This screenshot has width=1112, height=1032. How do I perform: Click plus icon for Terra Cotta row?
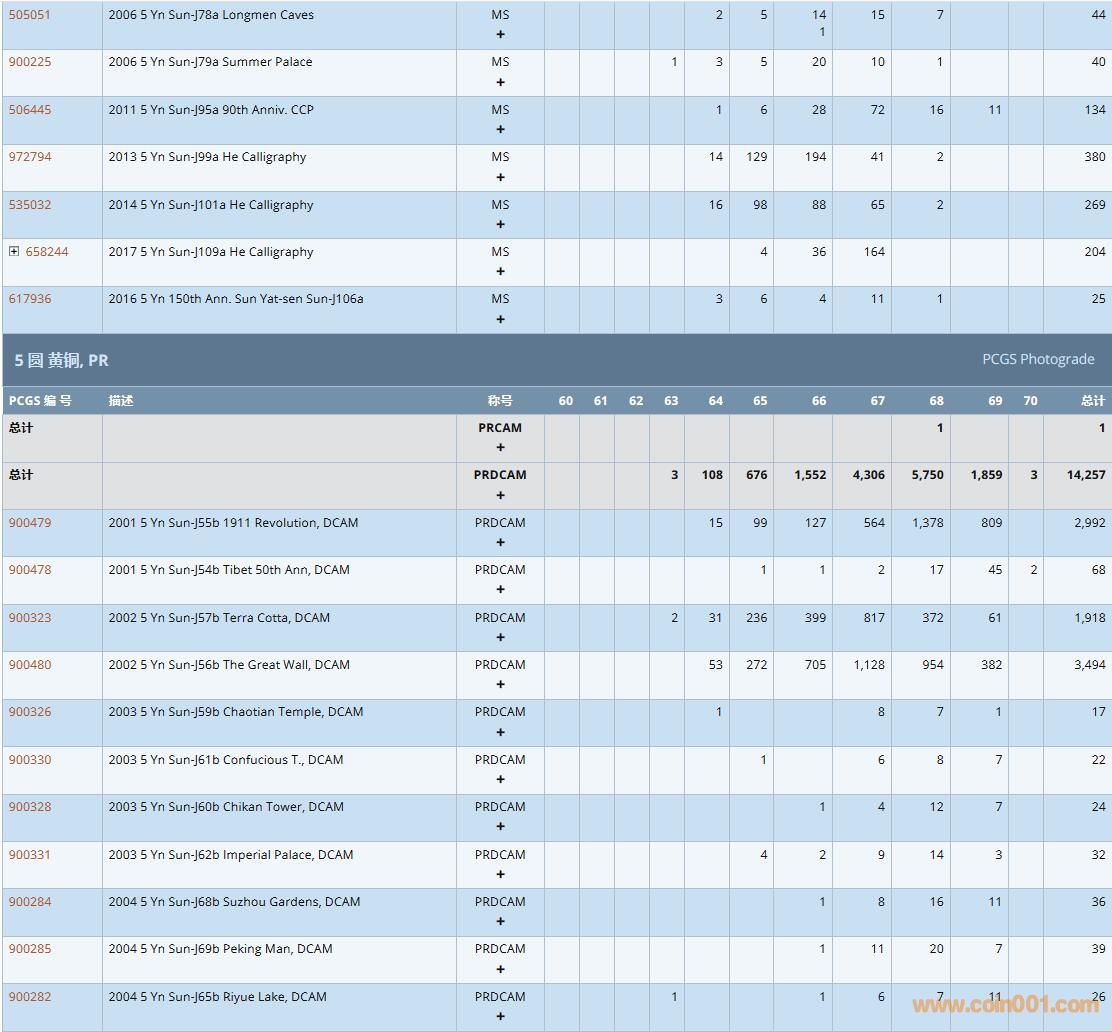500,637
